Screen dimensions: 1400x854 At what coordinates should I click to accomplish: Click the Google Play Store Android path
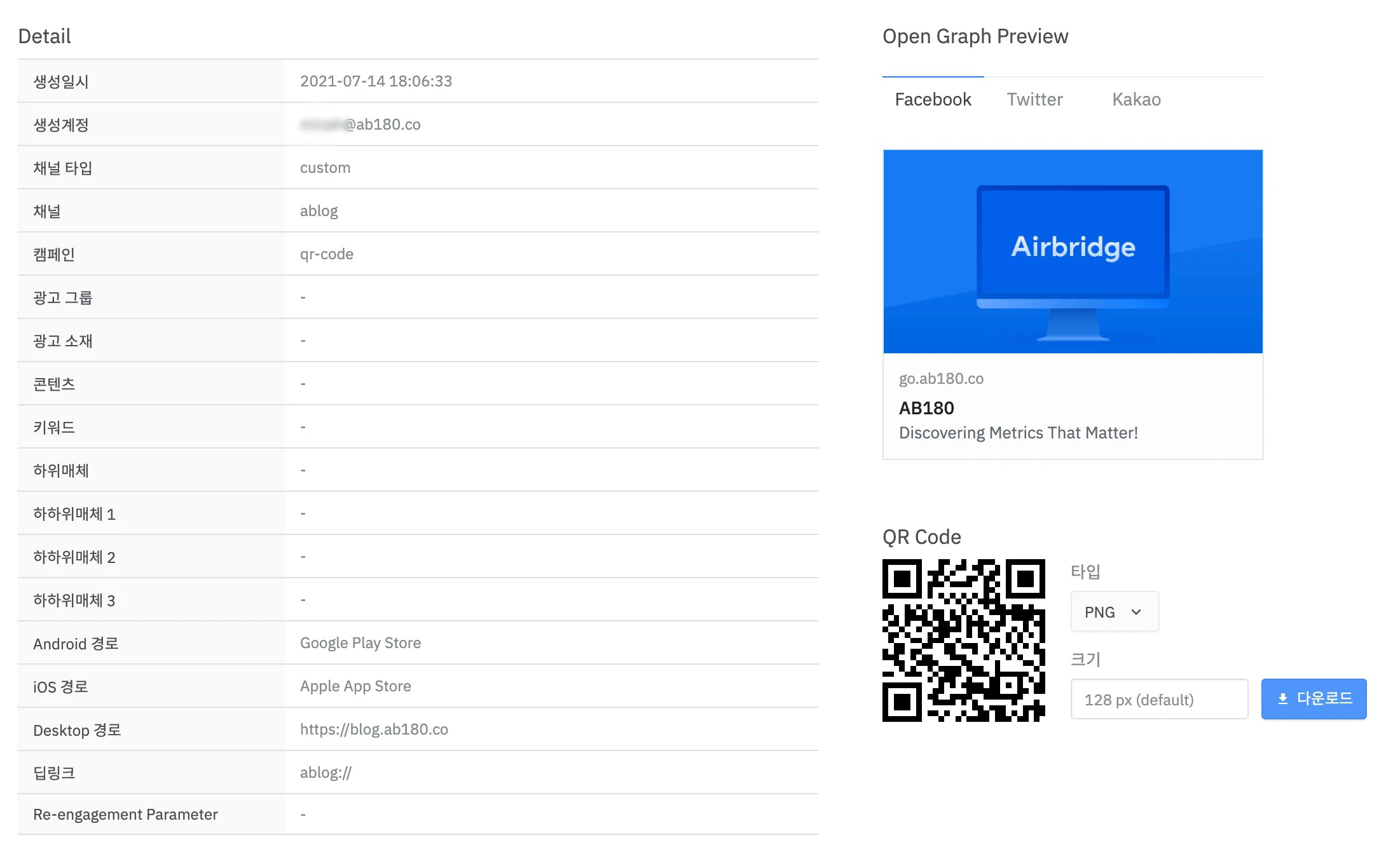coord(360,643)
